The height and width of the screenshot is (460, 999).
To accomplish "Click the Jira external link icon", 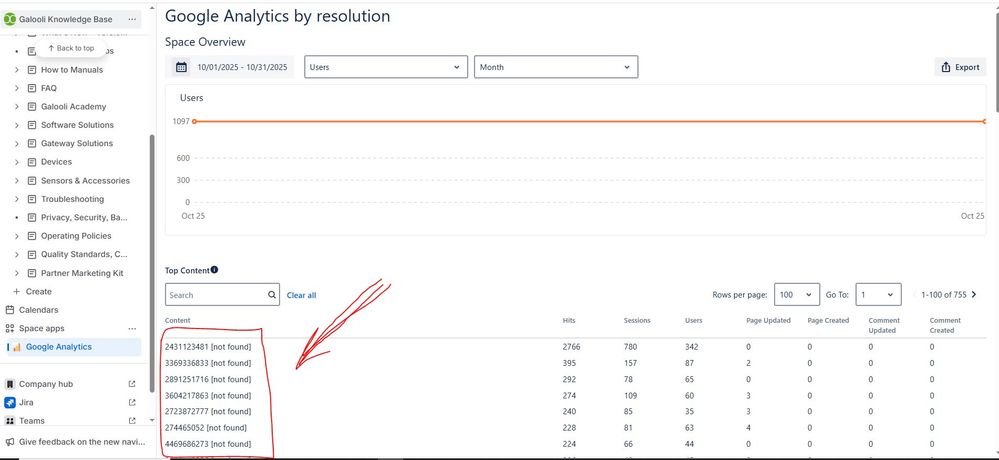I will click(x=132, y=403).
